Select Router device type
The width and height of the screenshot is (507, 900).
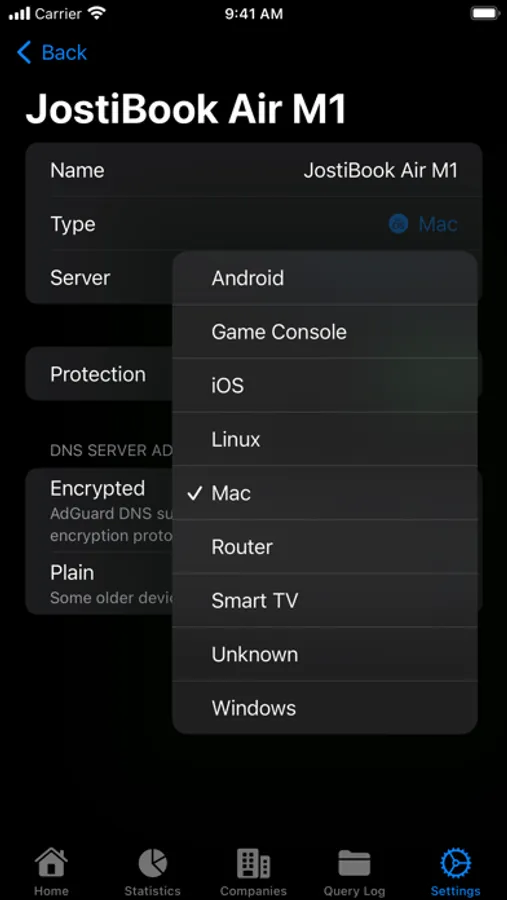coord(325,547)
